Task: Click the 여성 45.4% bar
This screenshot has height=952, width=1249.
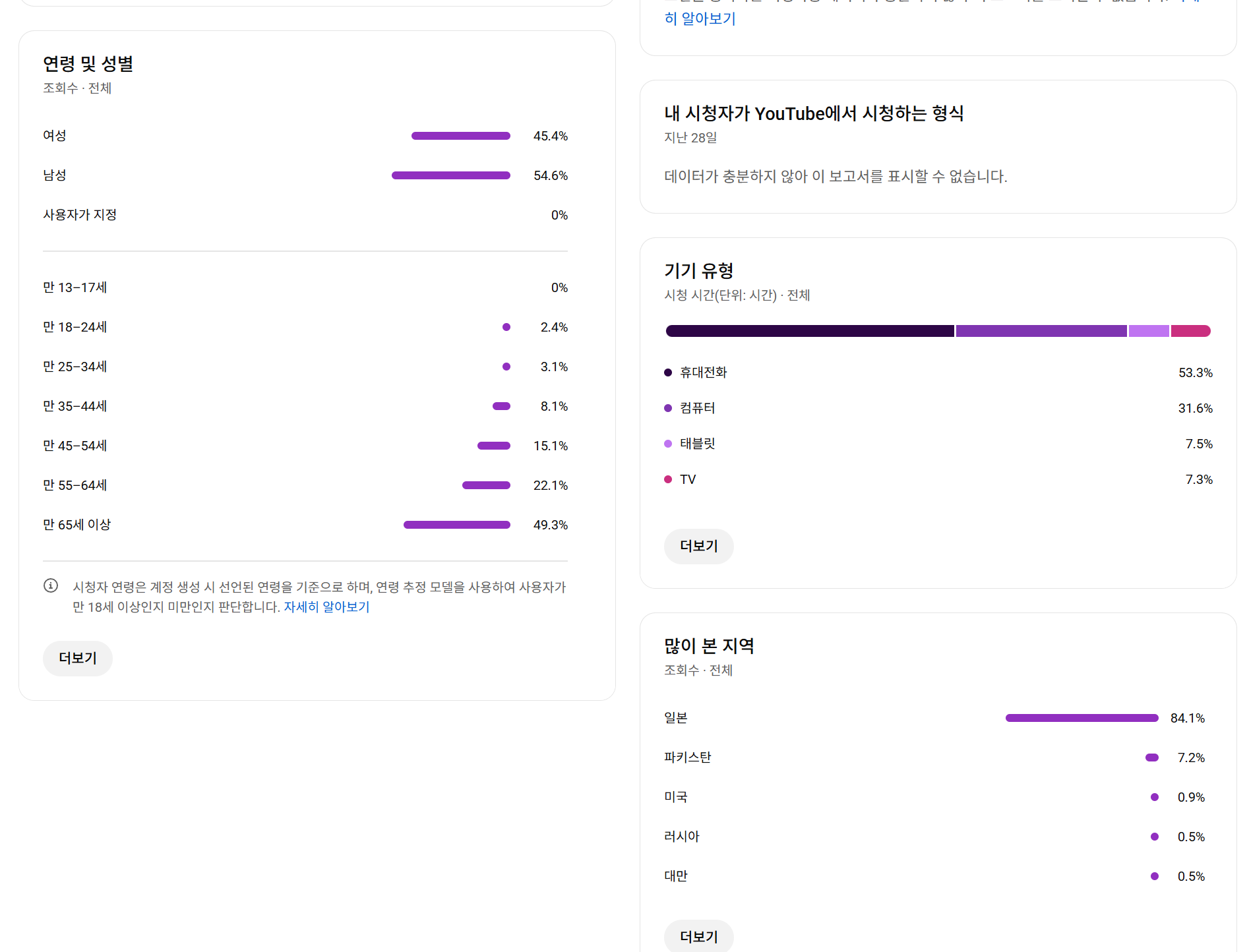Action: click(x=461, y=136)
